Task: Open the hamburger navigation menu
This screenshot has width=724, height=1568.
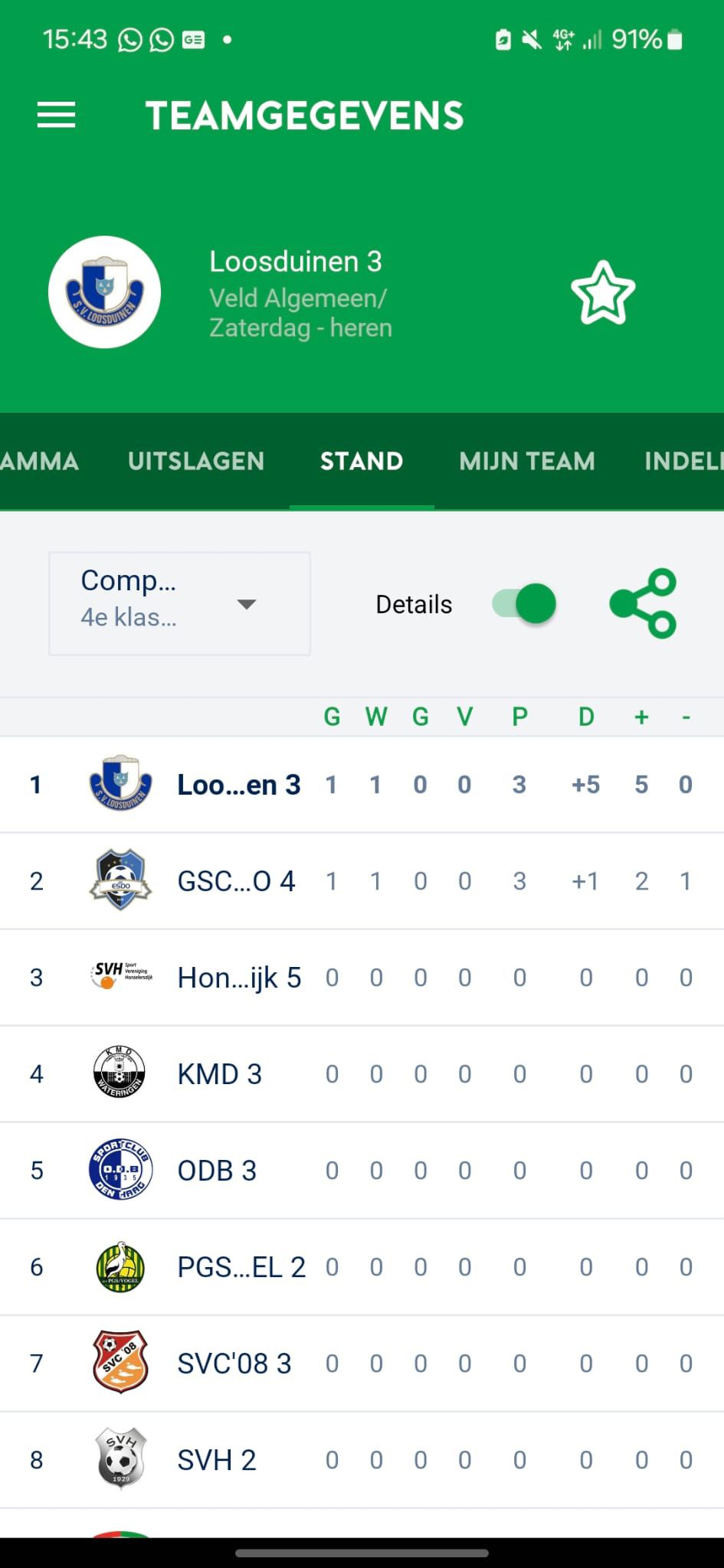Action: click(x=56, y=116)
